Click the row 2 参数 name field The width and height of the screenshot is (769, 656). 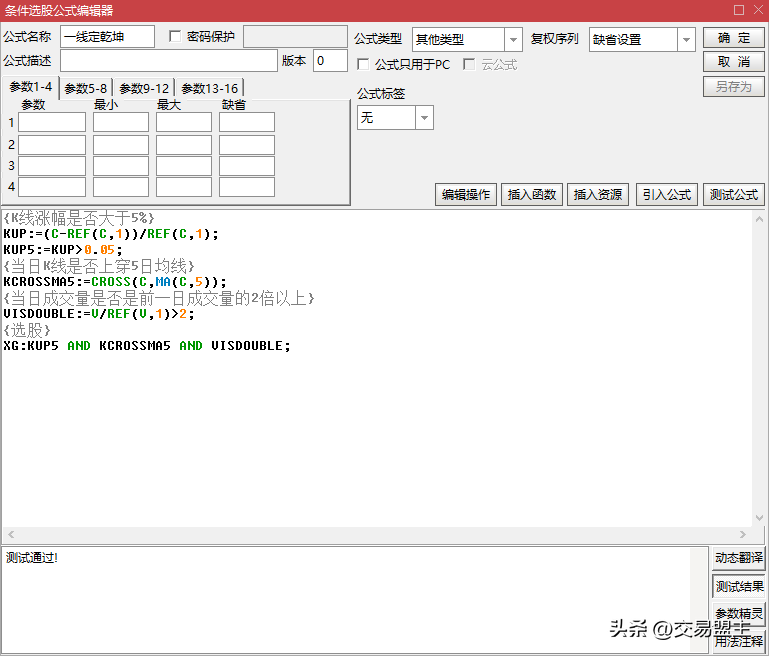pos(52,145)
